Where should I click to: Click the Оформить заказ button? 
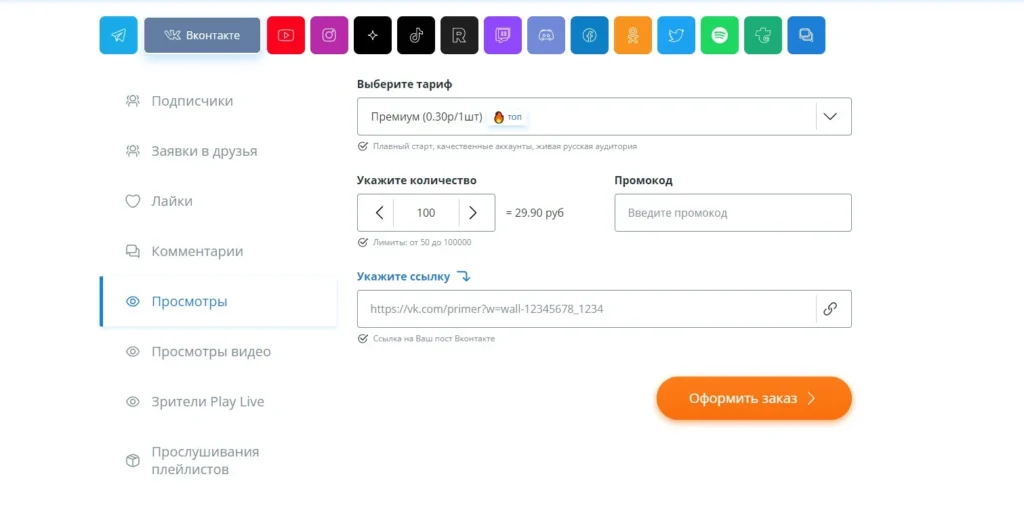point(754,398)
